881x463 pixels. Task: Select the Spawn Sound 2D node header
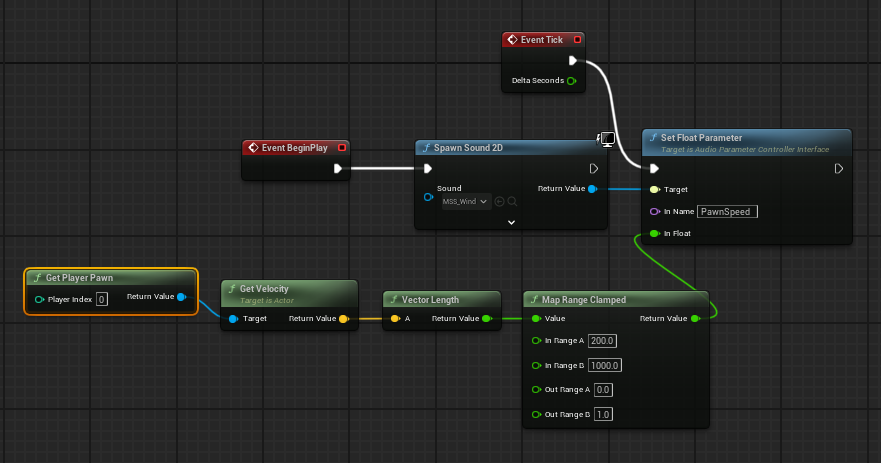(510, 148)
